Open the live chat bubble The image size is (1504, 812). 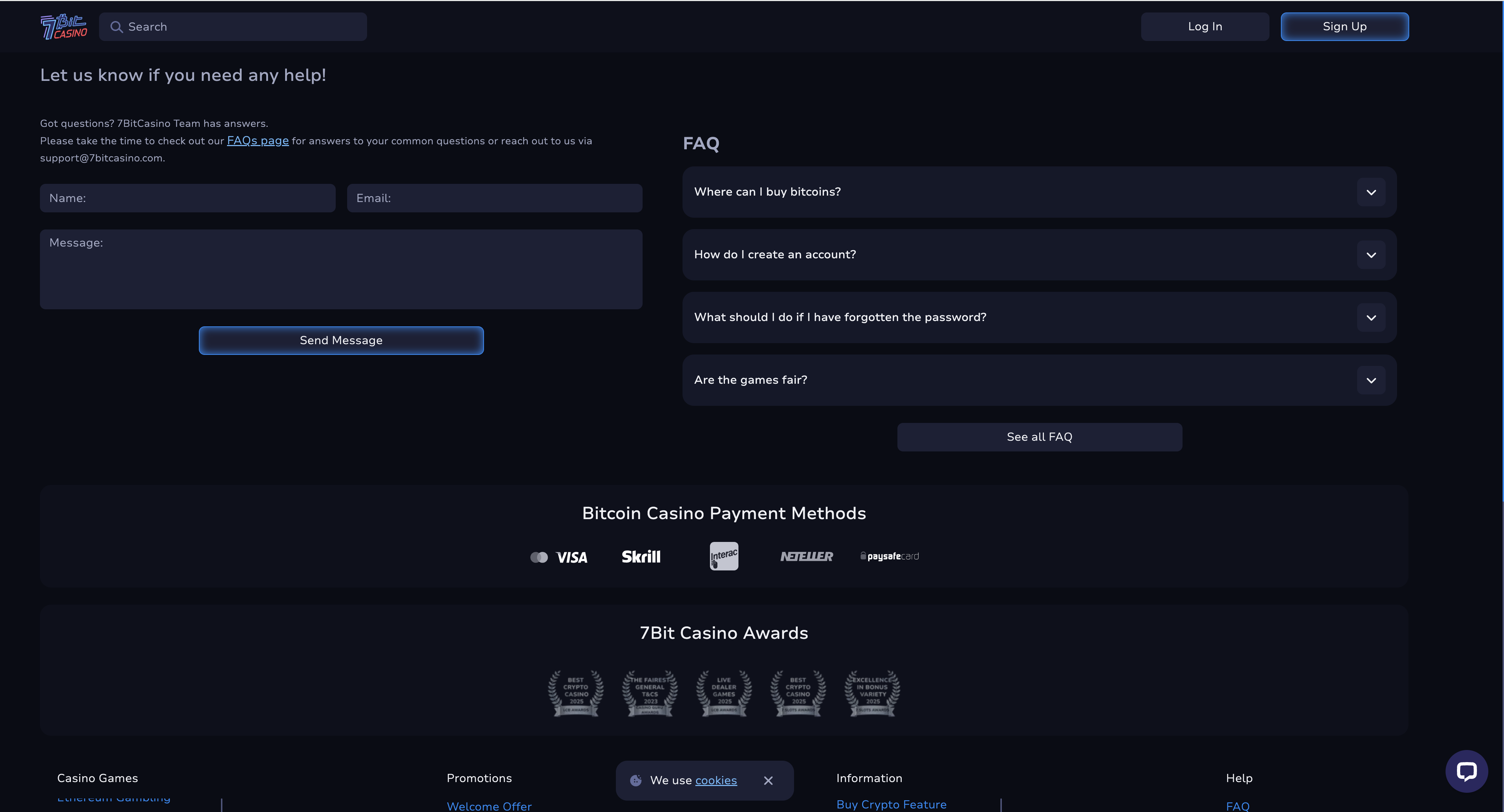click(1467, 771)
